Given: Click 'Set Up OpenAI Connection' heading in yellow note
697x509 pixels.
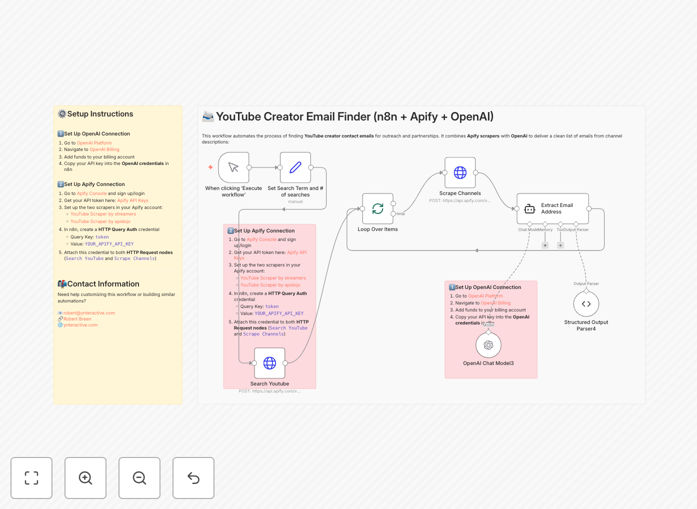Looking at the screenshot, I should [x=97, y=133].
